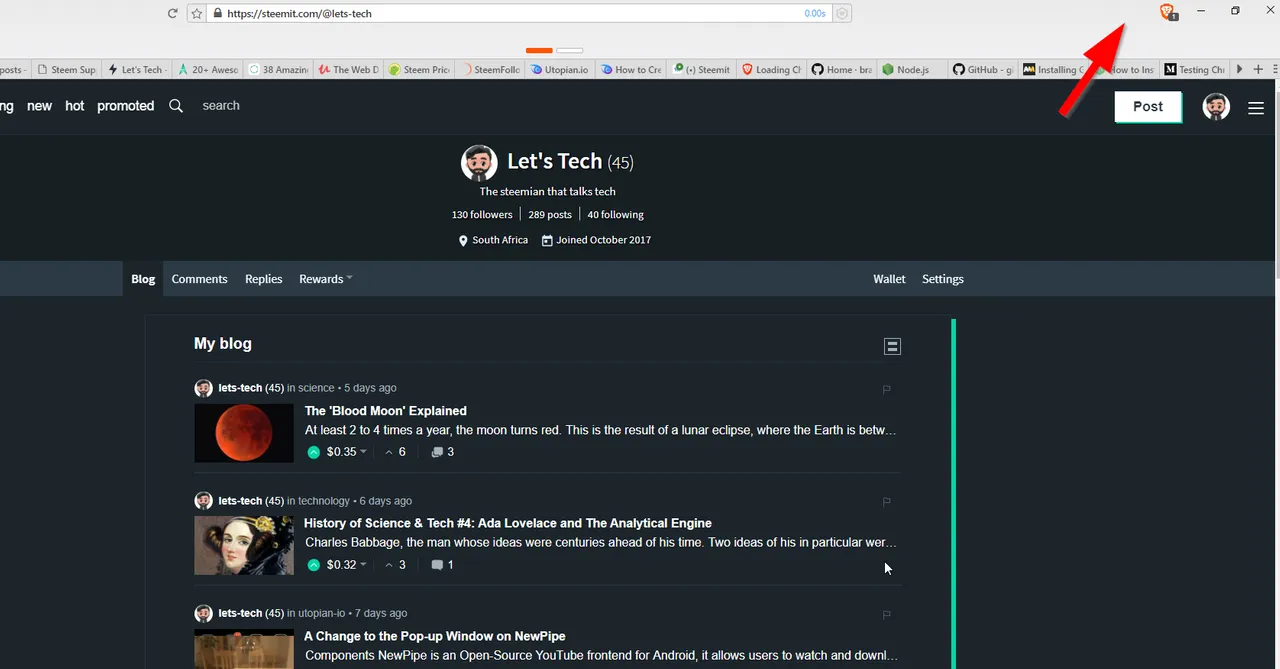The image size is (1280, 669).
Task: Switch to 'The Web D' tab
Action: point(348,70)
